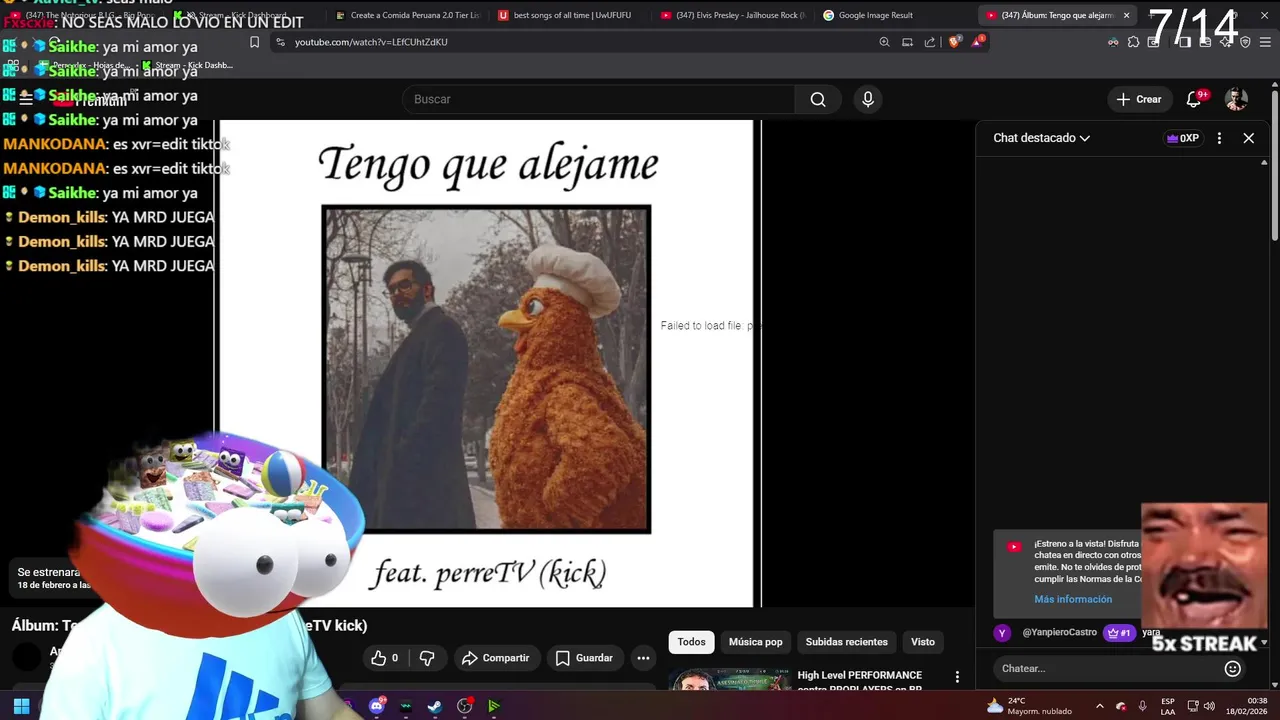The width and height of the screenshot is (1280, 720).
Task: Open the weather widget in the taskbar
Action: pyautogui.click(x=1029, y=706)
